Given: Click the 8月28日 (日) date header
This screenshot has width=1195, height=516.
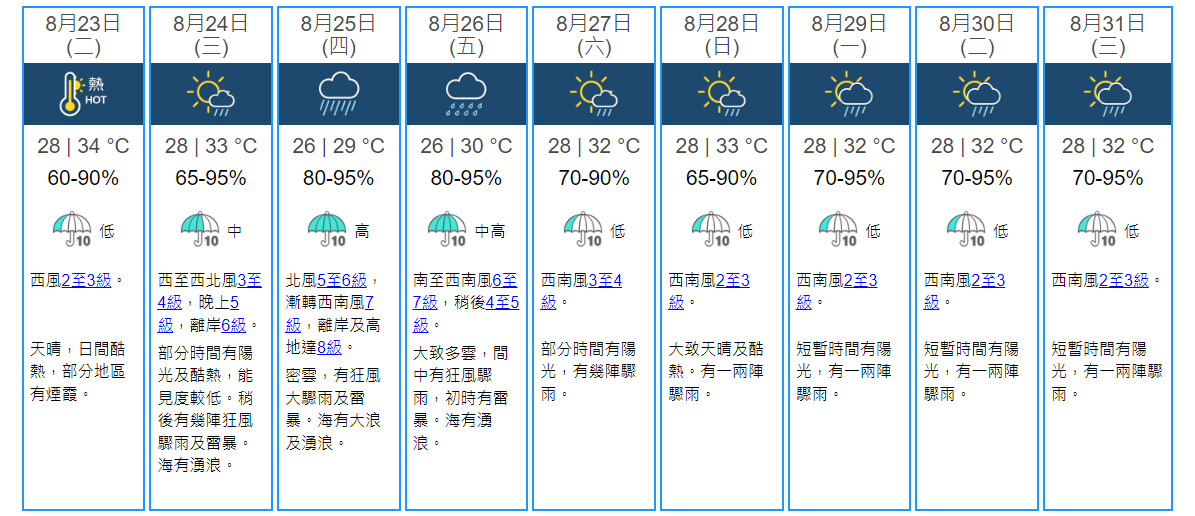Looking at the screenshot, I should point(721,33).
